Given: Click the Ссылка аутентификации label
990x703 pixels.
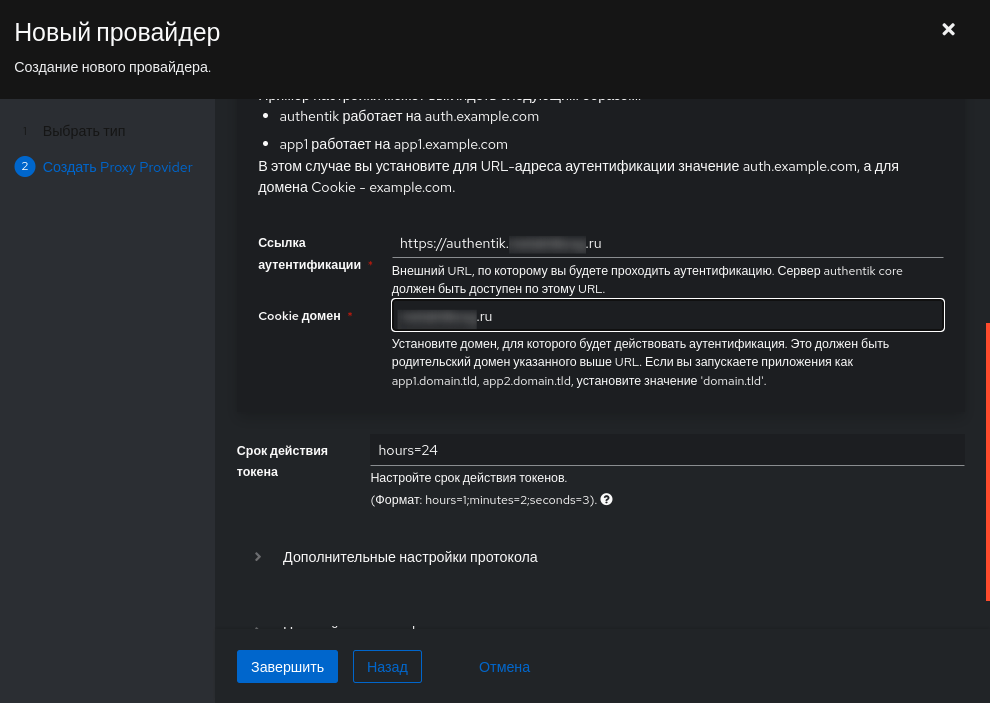Looking at the screenshot, I should pos(309,254).
